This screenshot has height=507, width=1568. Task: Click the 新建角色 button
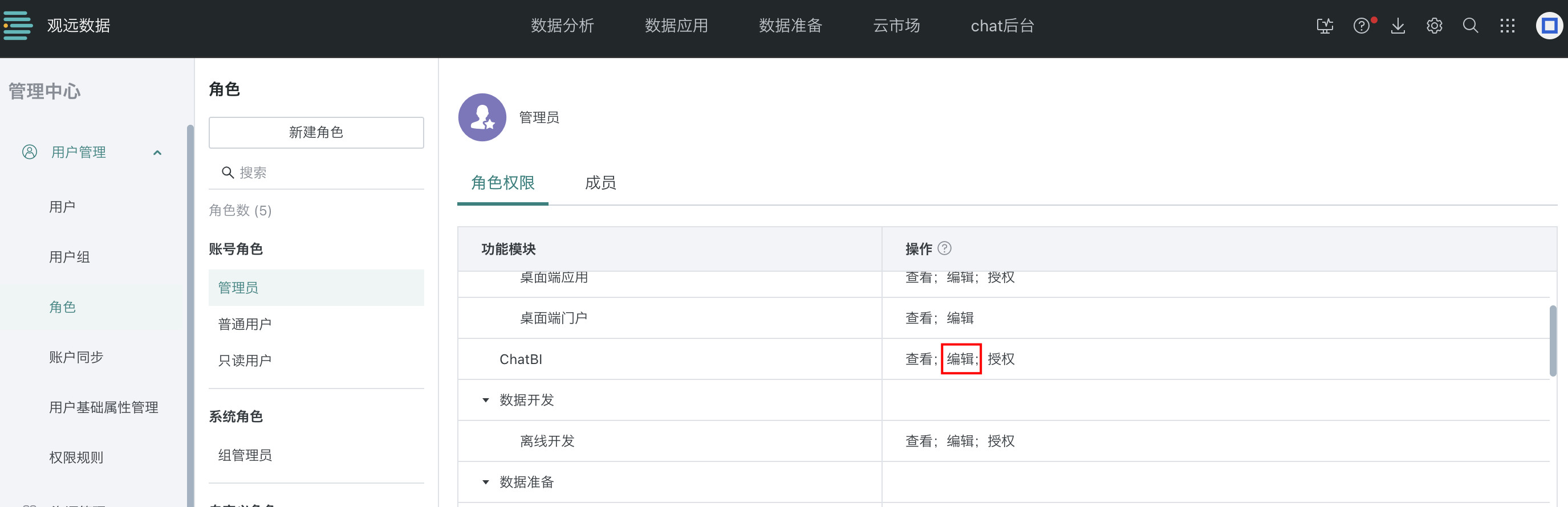pos(316,133)
